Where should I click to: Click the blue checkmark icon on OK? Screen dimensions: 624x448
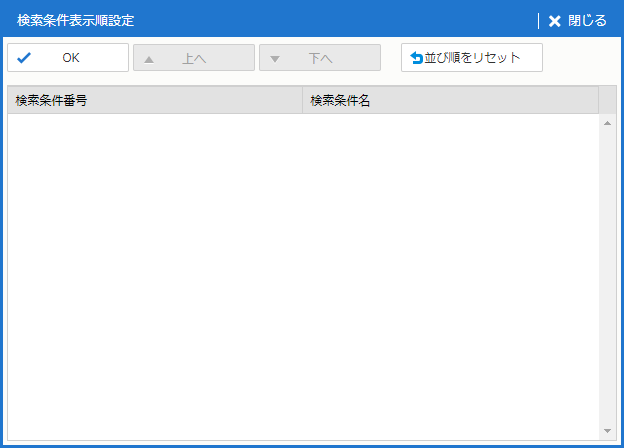click(24, 58)
